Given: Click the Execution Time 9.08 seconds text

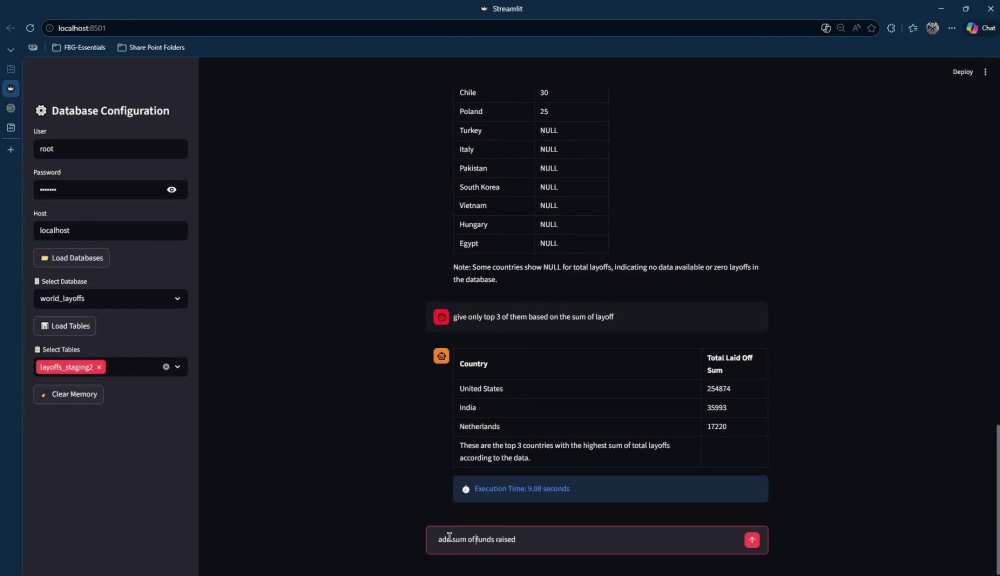Looking at the screenshot, I should [522, 489].
